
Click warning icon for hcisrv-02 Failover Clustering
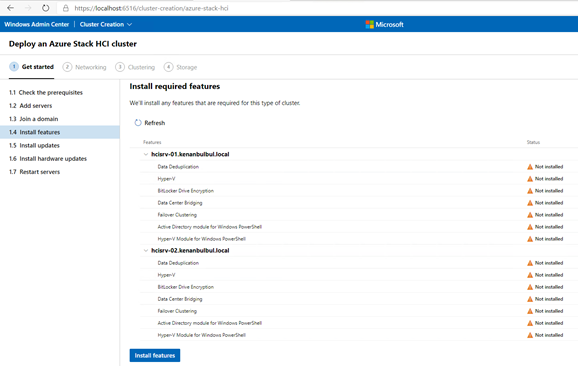click(530, 311)
